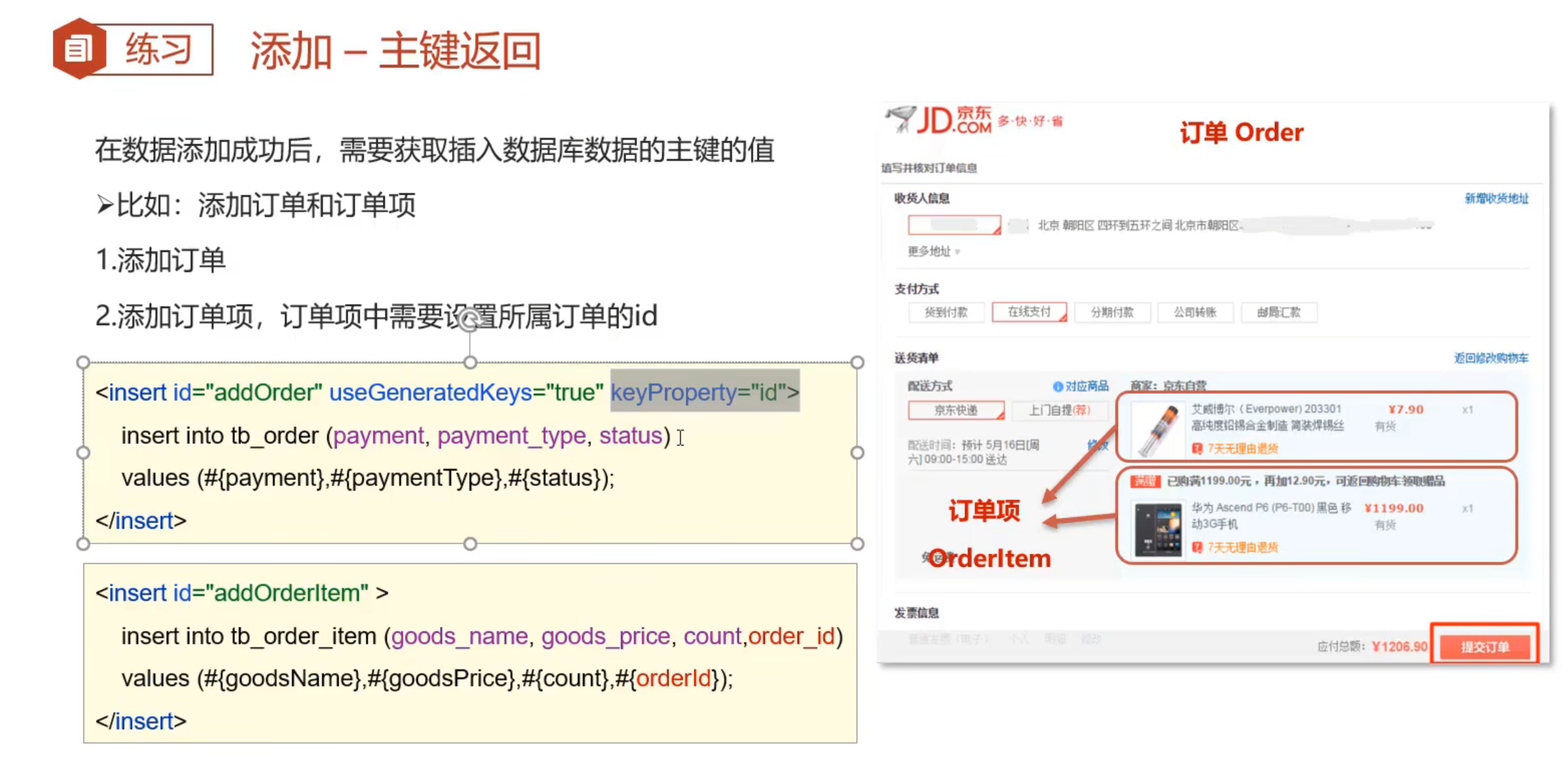The width and height of the screenshot is (1568, 761).
Task: Click the red 订单 Order heading
Action: [x=1242, y=132]
